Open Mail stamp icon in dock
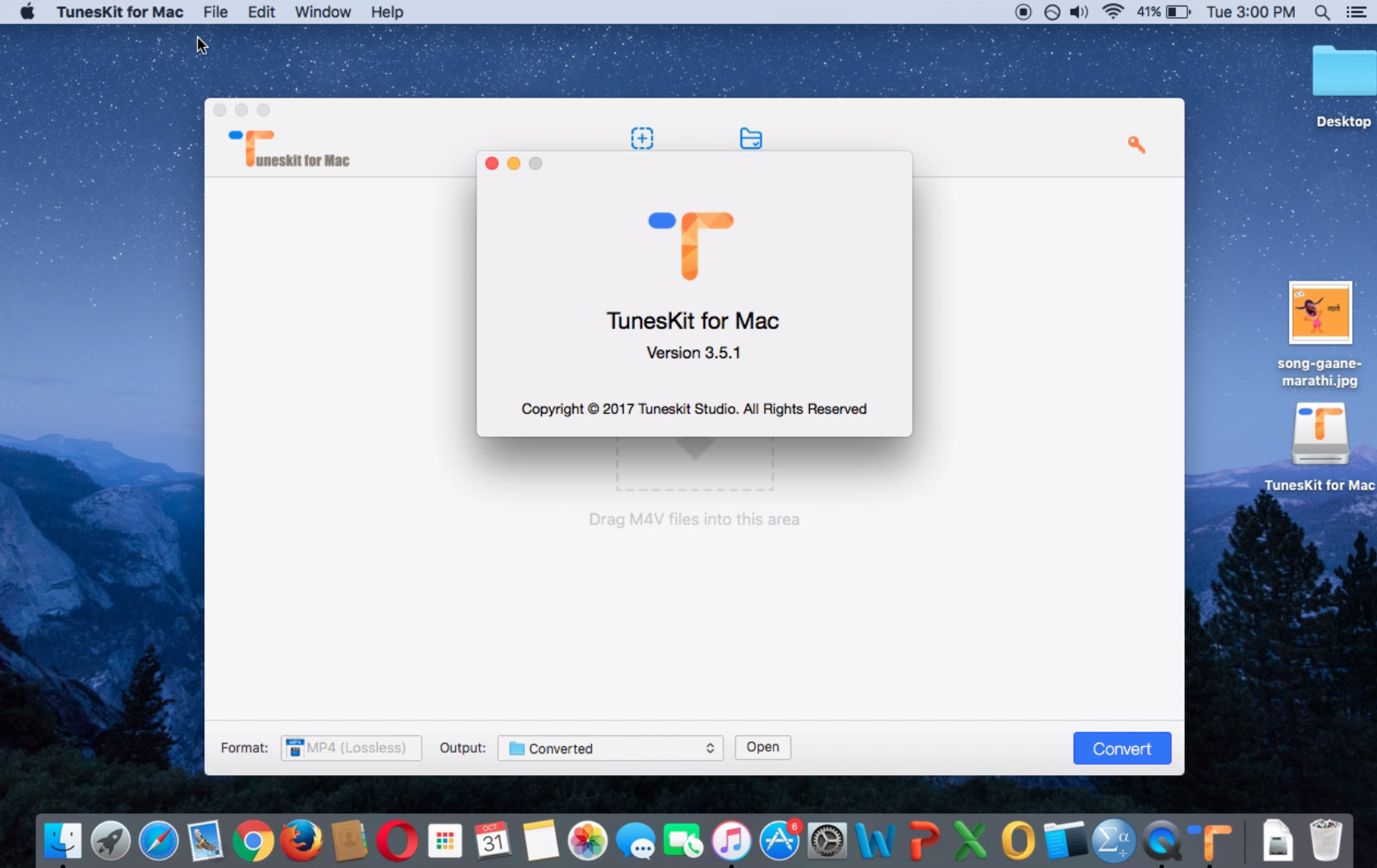This screenshot has width=1377, height=868. (x=206, y=841)
